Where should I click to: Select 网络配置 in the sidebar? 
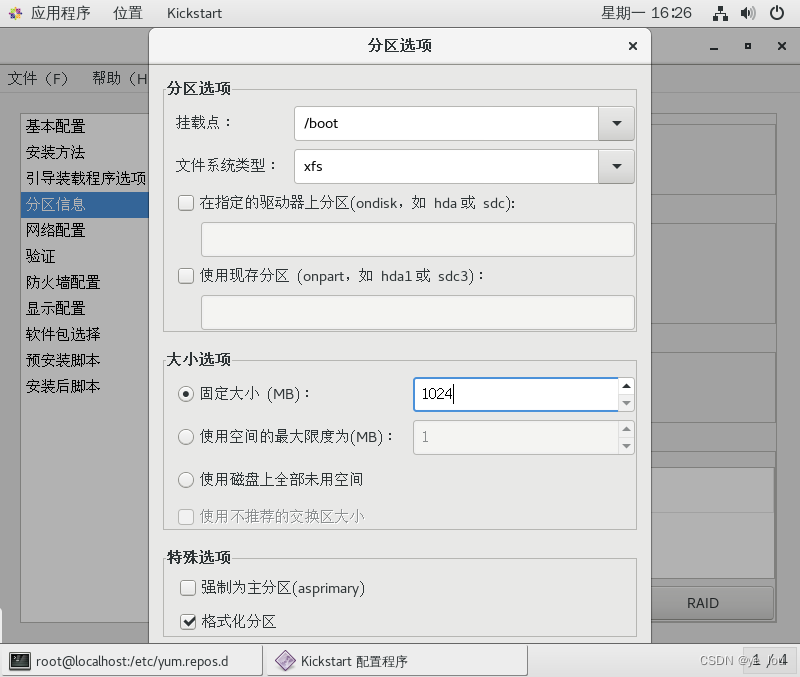pos(54,230)
